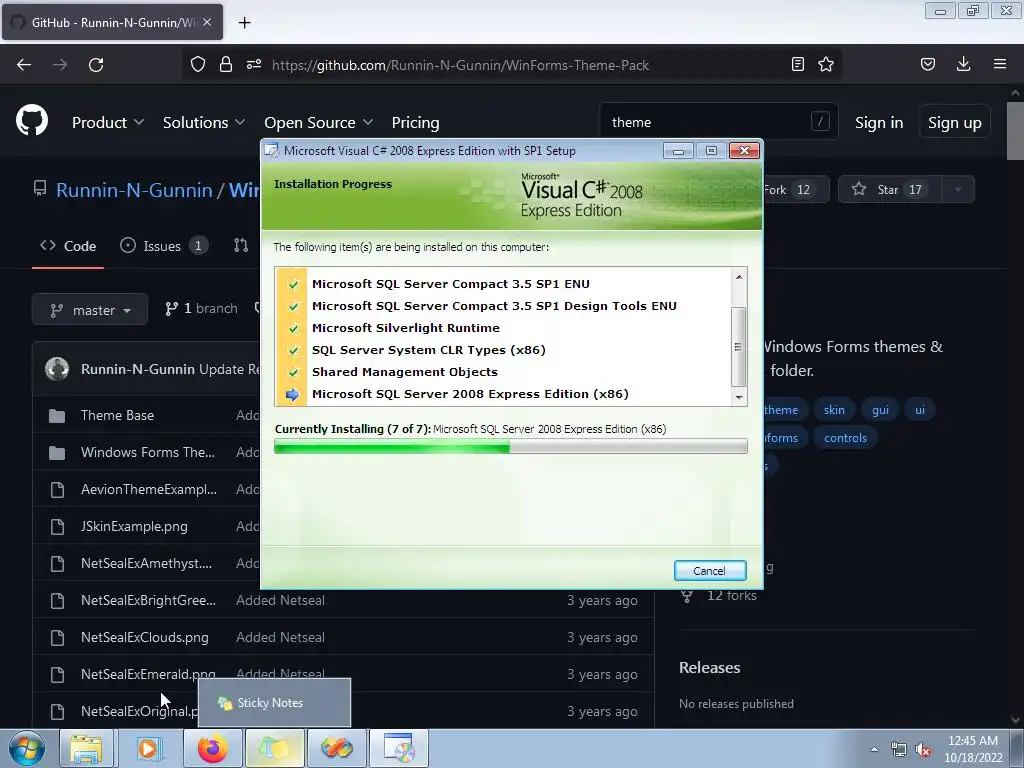The image size is (1024, 768).
Task: Open the NetSealExBrightGree... file
Action: pos(148,600)
